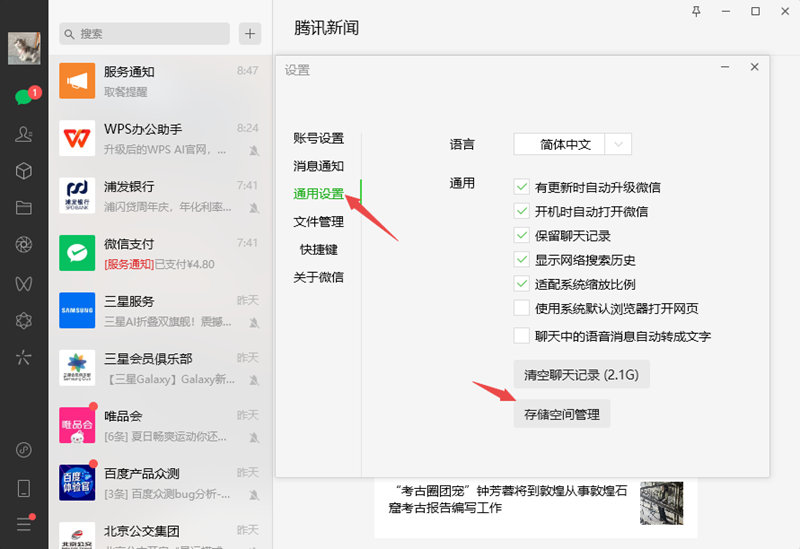This screenshot has height=549, width=800.
Task: Uncheck 保留聊天记录 option
Action: [x=521, y=235]
